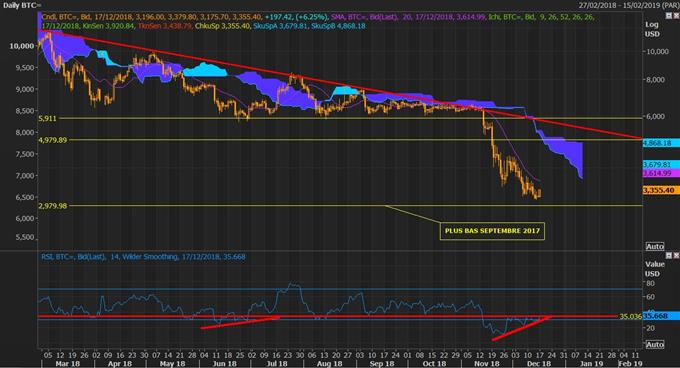Minimize the RSI indicator pane

(669, 256)
